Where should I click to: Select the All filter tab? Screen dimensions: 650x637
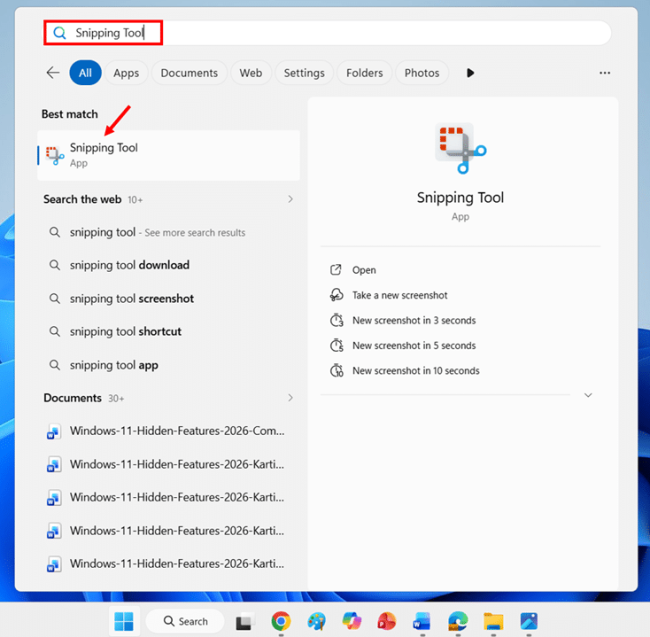click(85, 73)
